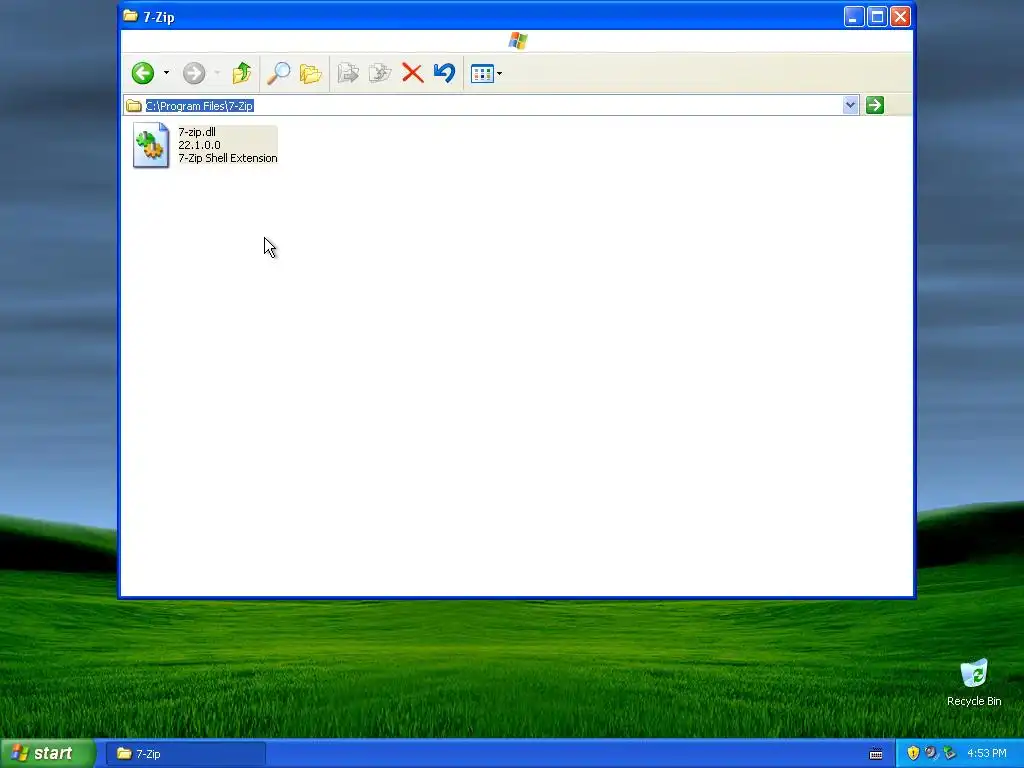
Task: Click the folder icon in address bar
Action: (134, 106)
